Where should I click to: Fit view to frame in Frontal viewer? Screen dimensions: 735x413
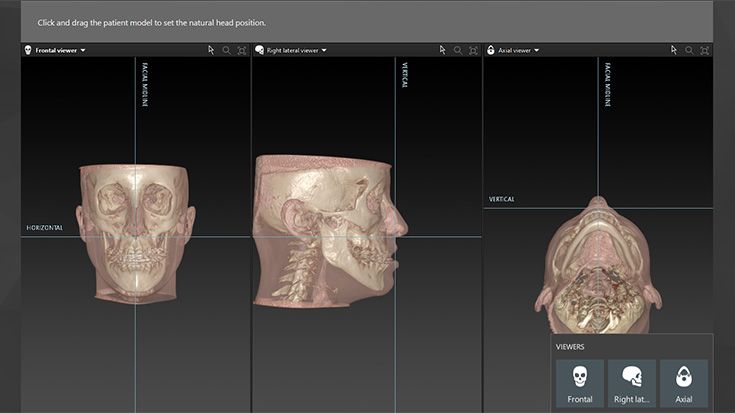point(242,51)
